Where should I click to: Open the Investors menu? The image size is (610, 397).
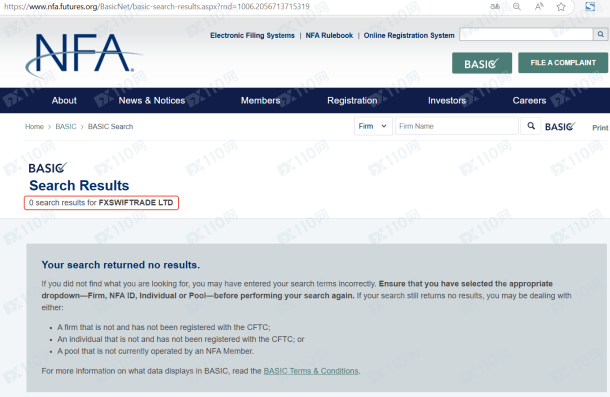[x=447, y=100]
